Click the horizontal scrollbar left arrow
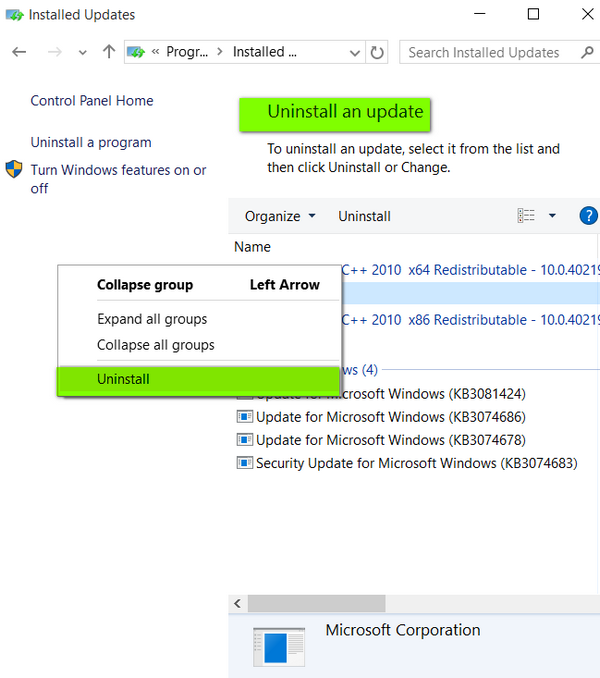This screenshot has height=678, width=600. tap(237, 603)
